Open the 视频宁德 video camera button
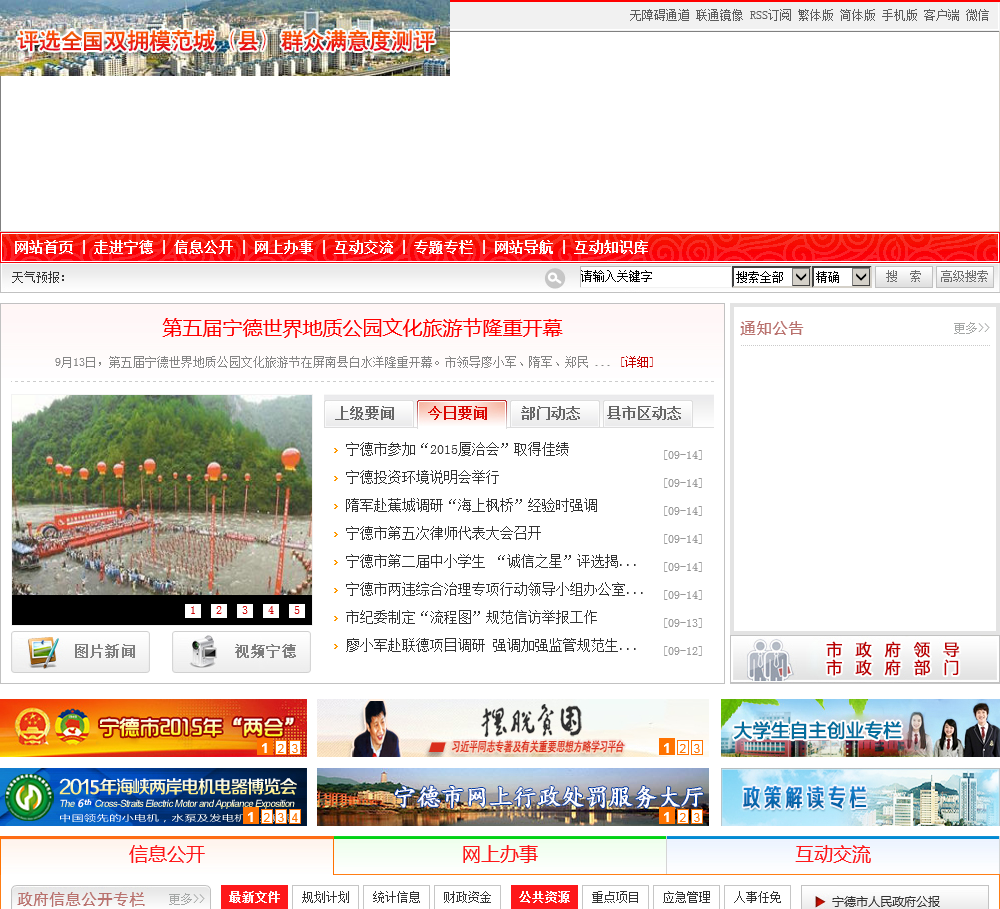Viewport: 1000px width, 909px height. click(x=242, y=652)
